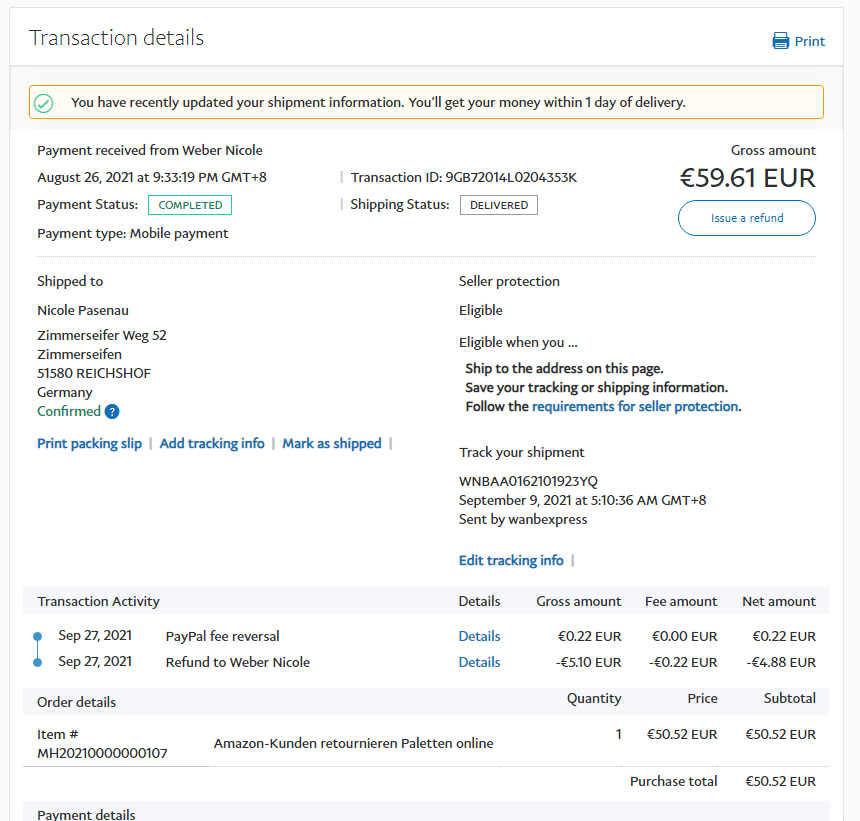Click Edit tracking info
Screen dimensions: 860x821
coord(511,560)
